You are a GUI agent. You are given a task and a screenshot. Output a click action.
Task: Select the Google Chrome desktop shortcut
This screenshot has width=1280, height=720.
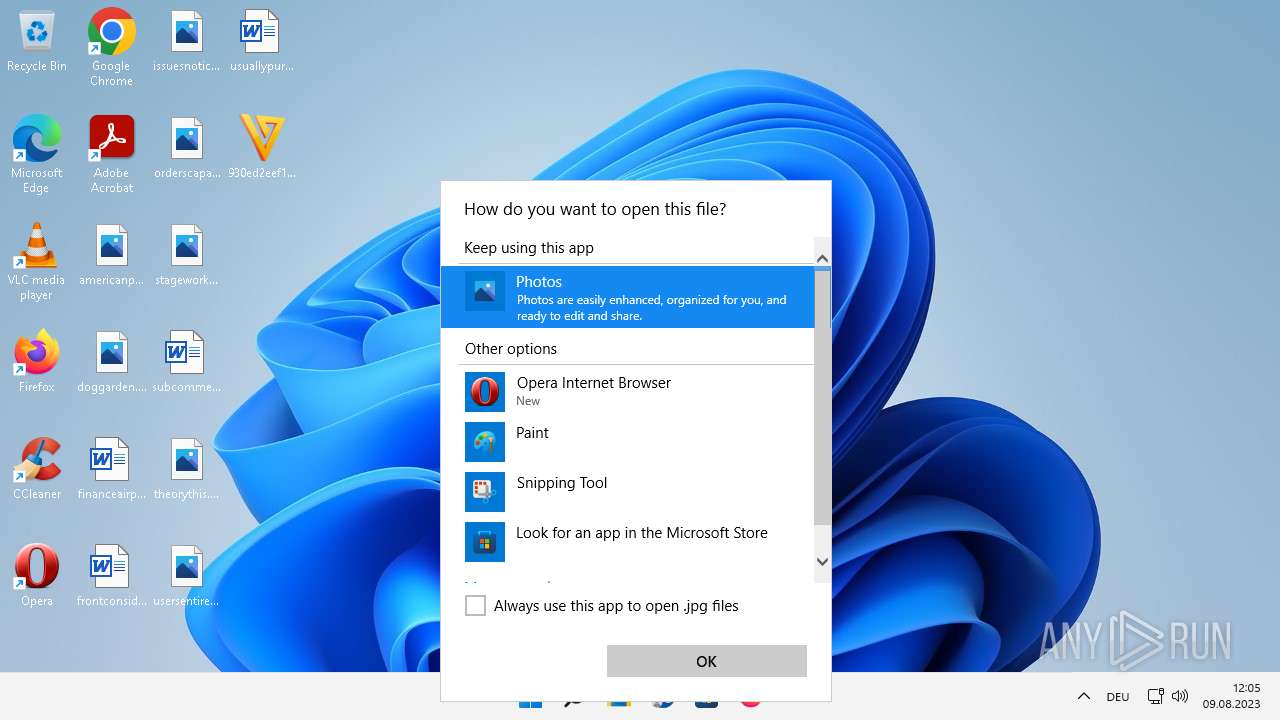coord(111,47)
